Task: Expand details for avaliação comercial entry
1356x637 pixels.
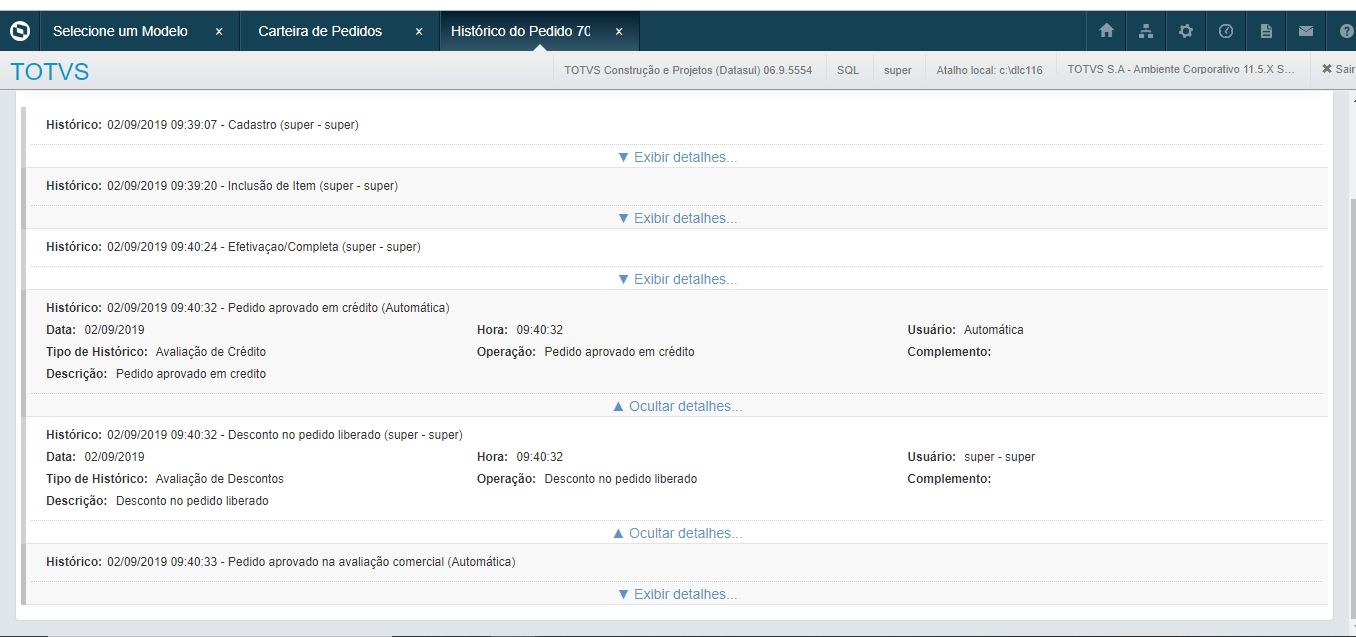Action: tap(677, 594)
